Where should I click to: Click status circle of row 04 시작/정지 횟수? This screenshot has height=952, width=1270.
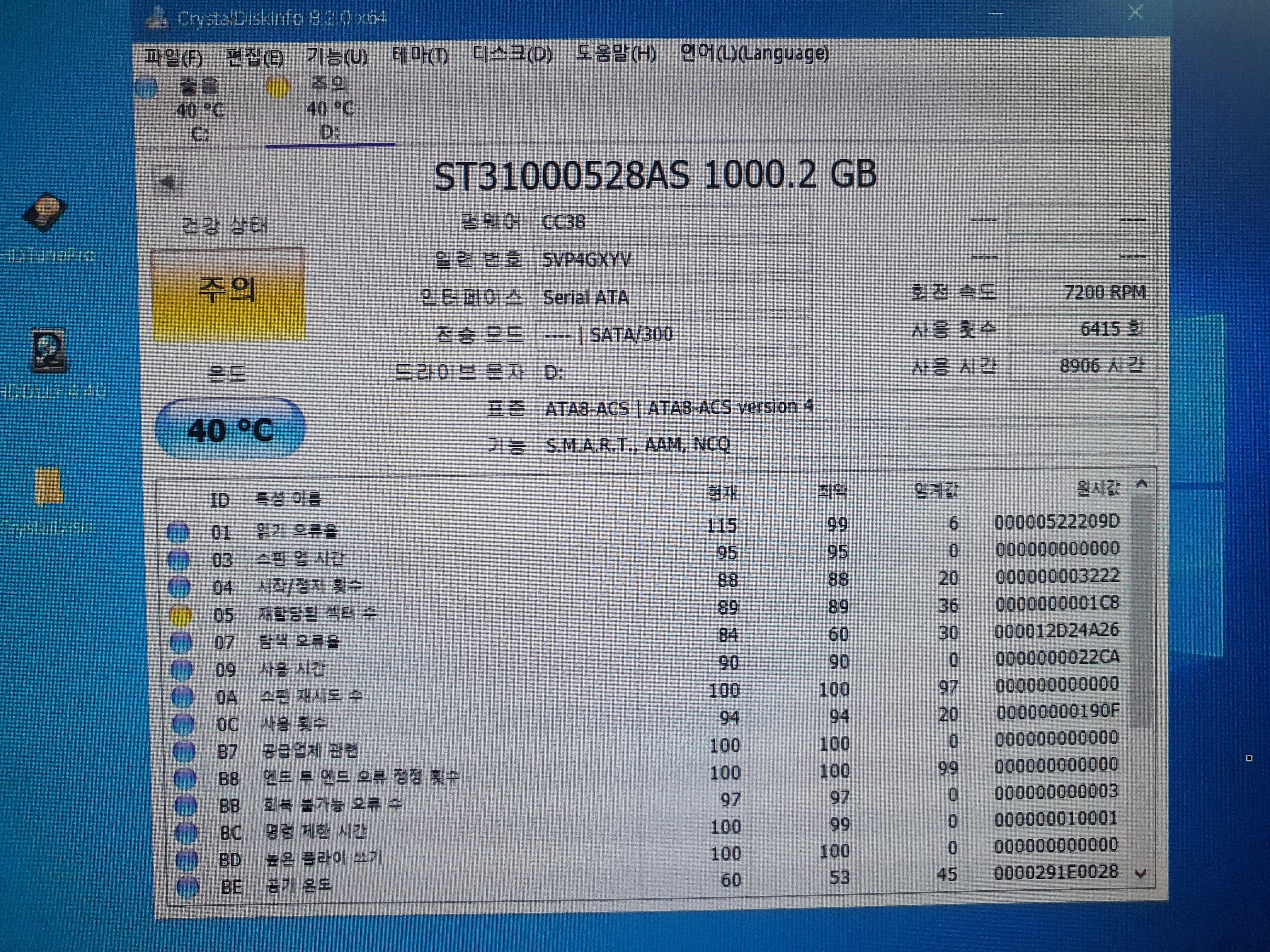[179, 587]
